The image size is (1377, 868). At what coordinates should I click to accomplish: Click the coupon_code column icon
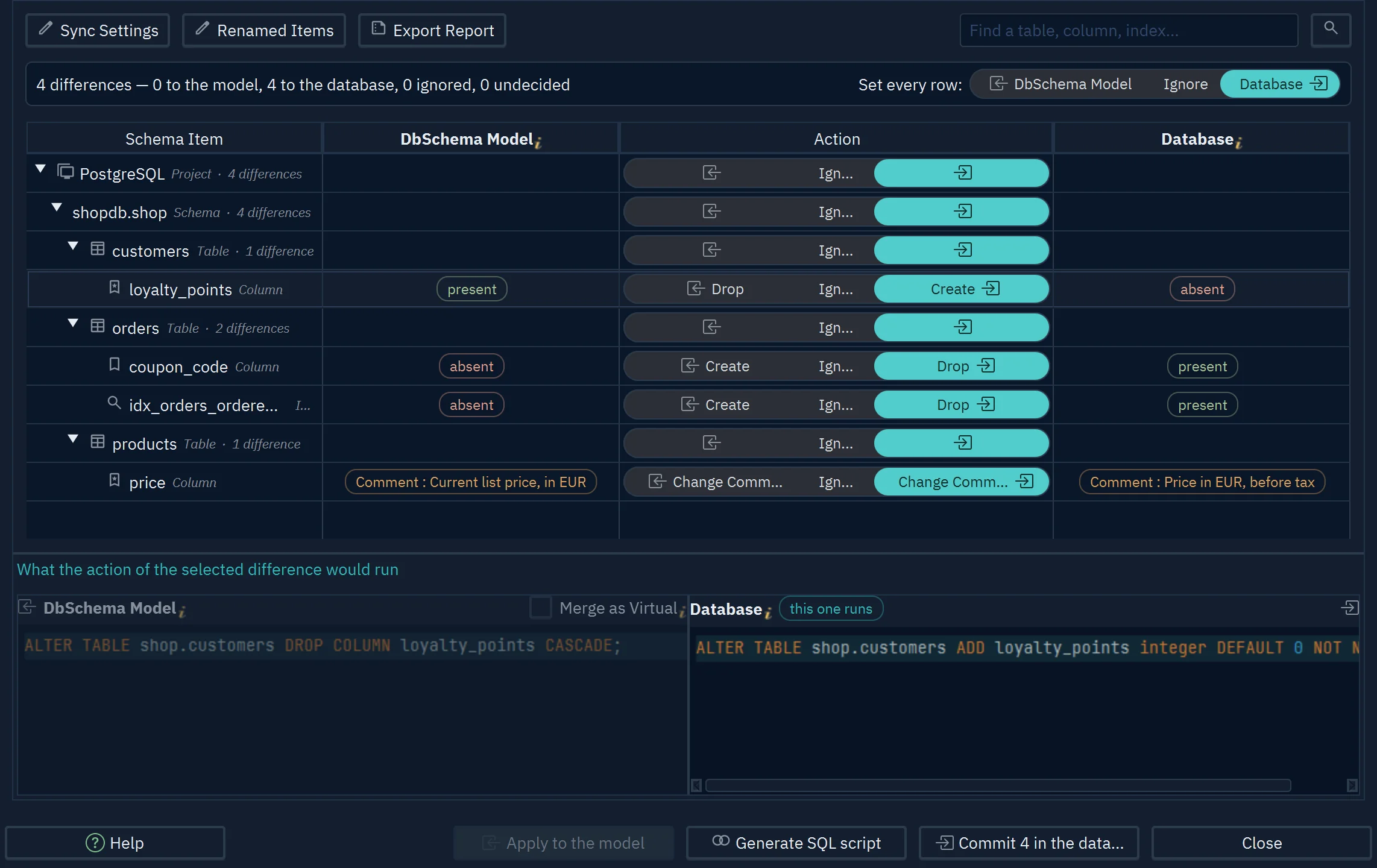[115, 365]
